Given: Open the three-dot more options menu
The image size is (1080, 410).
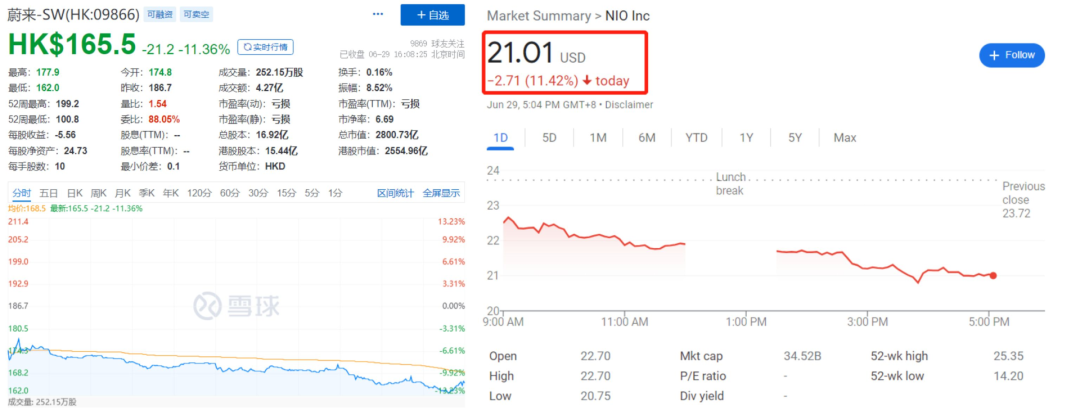Looking at the screenshot, I should click(377, 14).
